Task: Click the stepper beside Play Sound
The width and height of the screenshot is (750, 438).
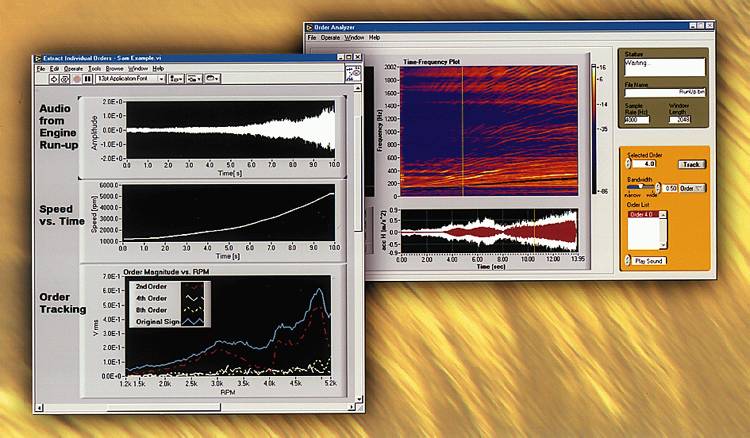Action: click(628, 261)
